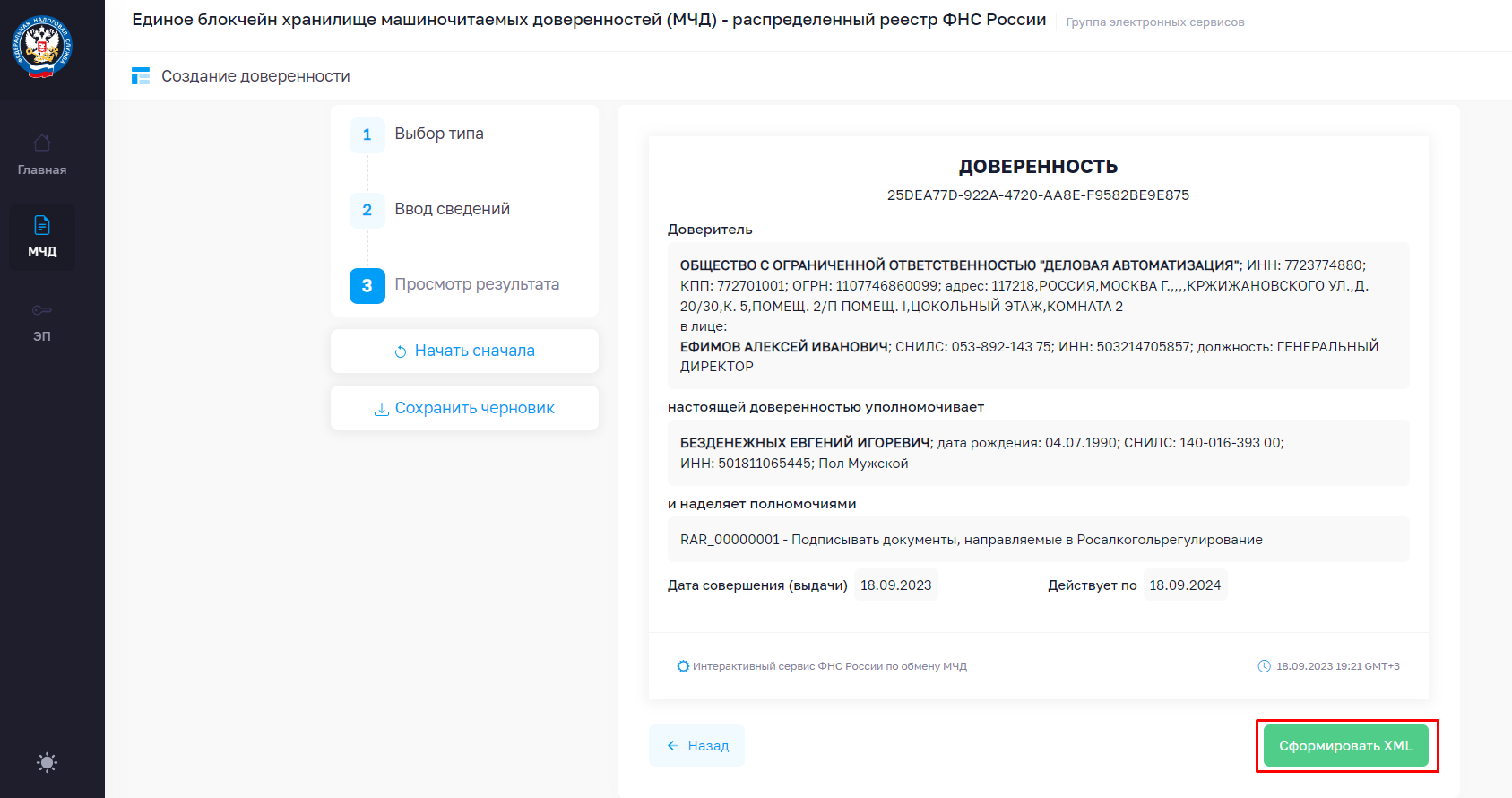The height and width of the screenshot is (798, 1512).
Task: Click the Сохранить черновик button
Action: [x=464, y=408]
